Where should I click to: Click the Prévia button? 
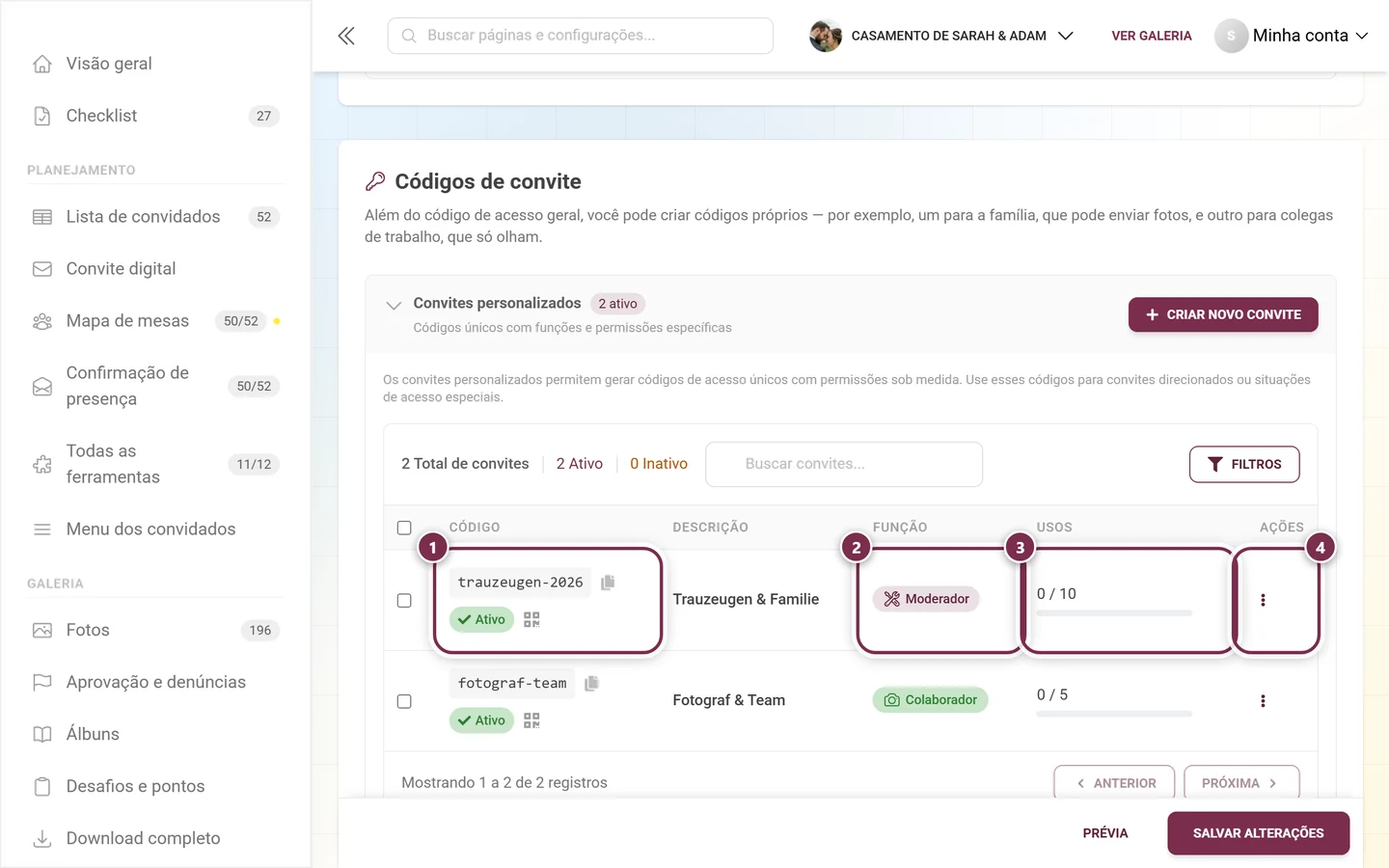(1105, 833)
